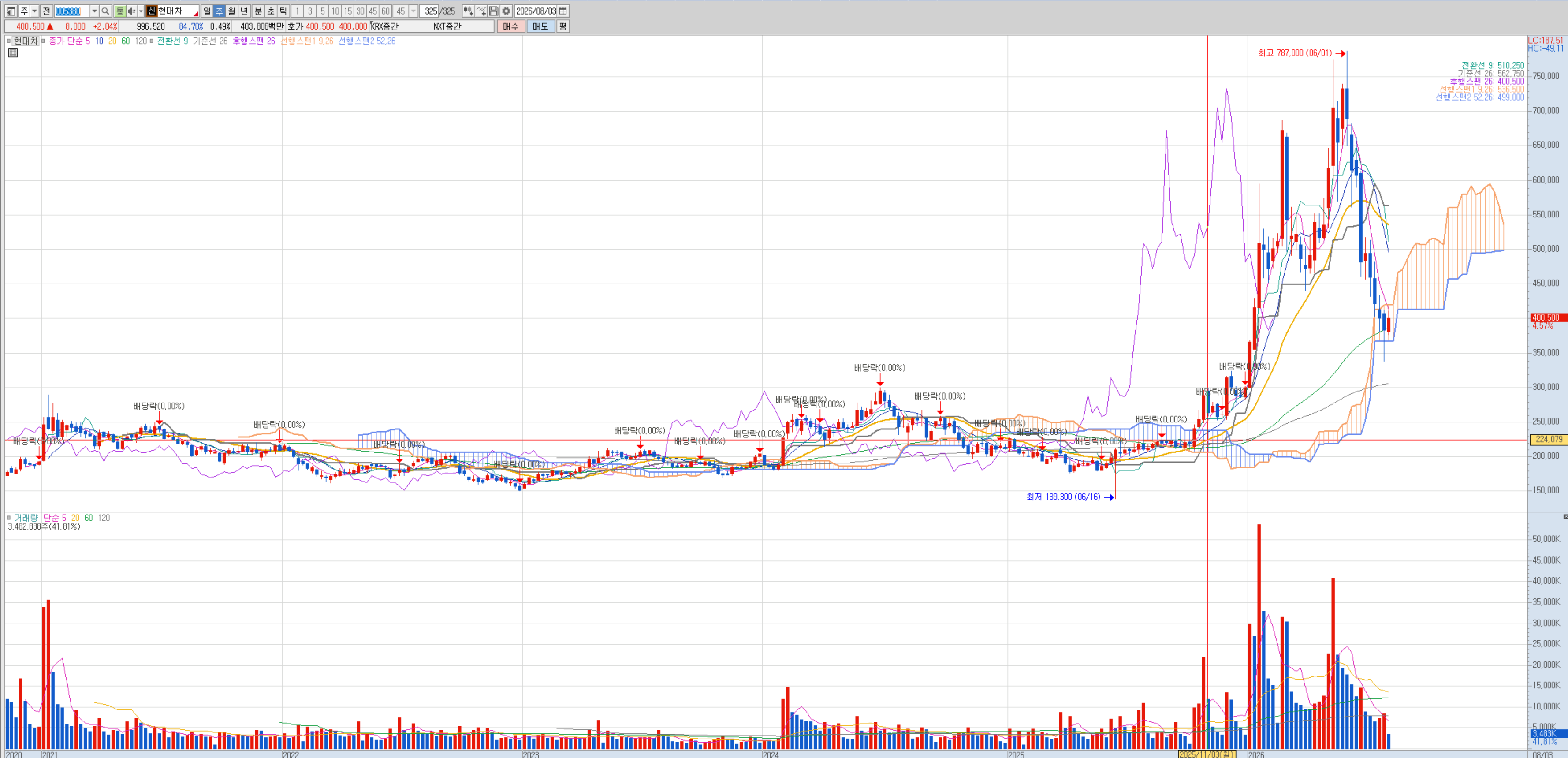Screen dimensions: 1568x758
Task: Click the small marker before 거래량 legend
Action: tap(8, 518)
